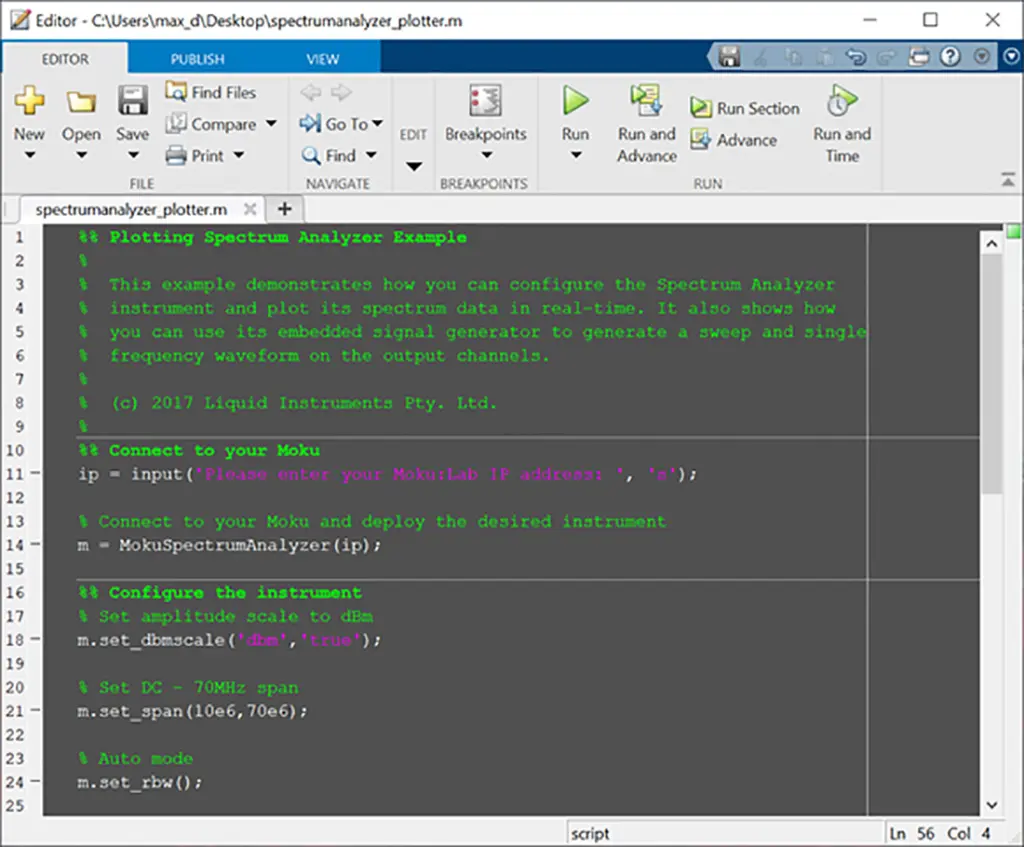
Task: Open a new file tab with the plus
Action: tap(284, 209)
